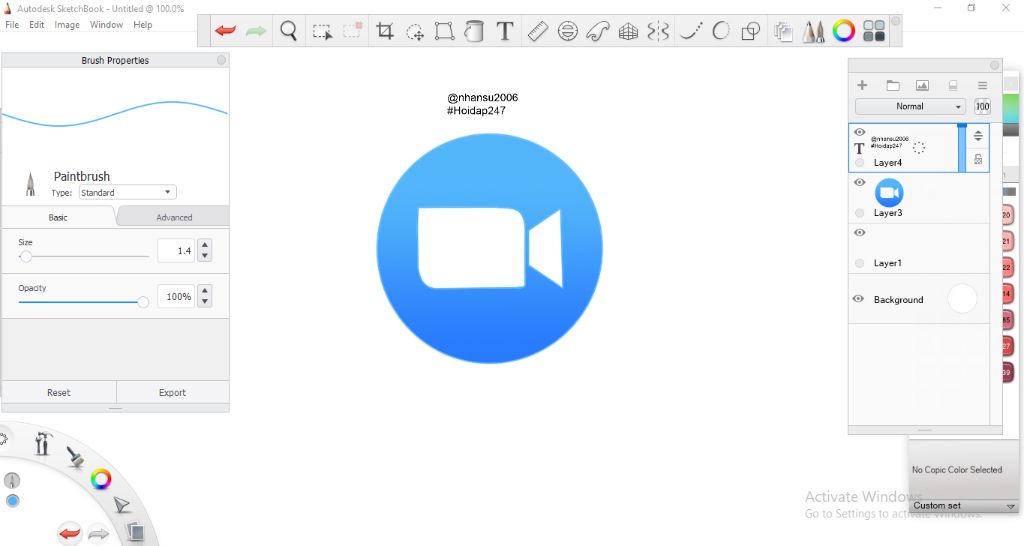Open the Window menu
The height and width of the screenshot is (546, 1024).
tap(106, 25)
